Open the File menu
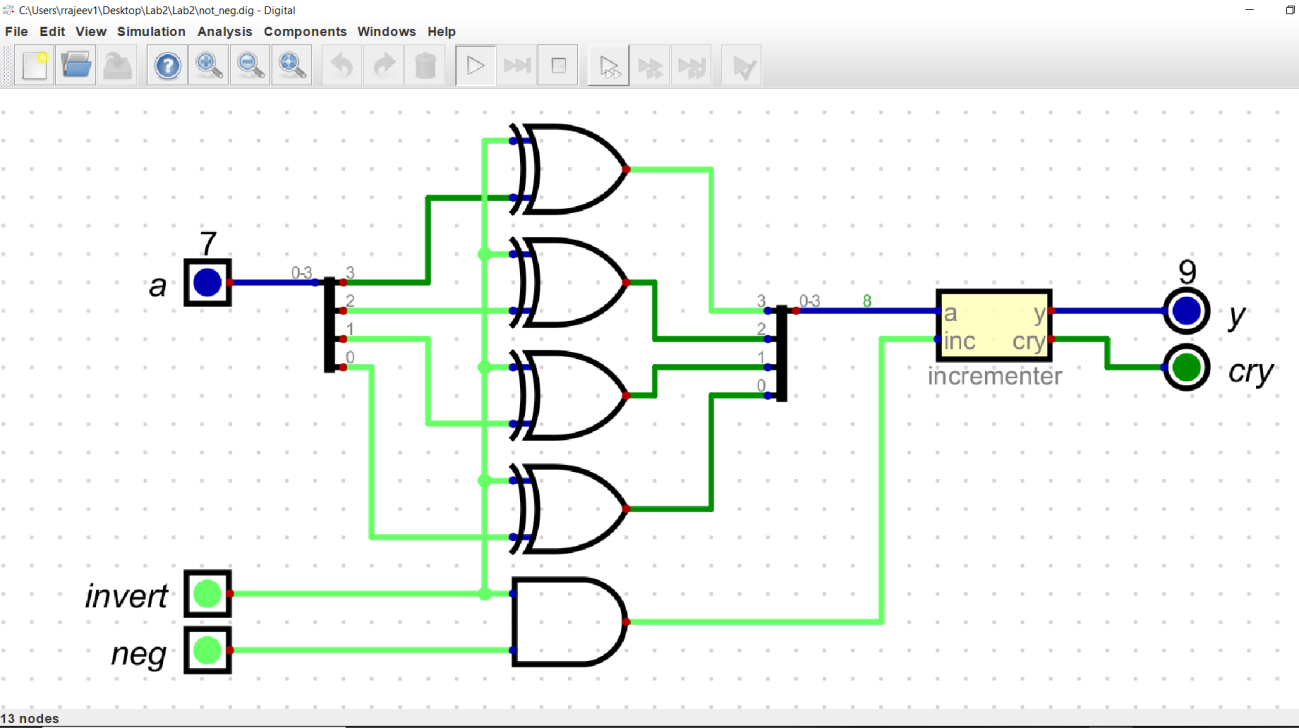 click(x=17, y=31)
